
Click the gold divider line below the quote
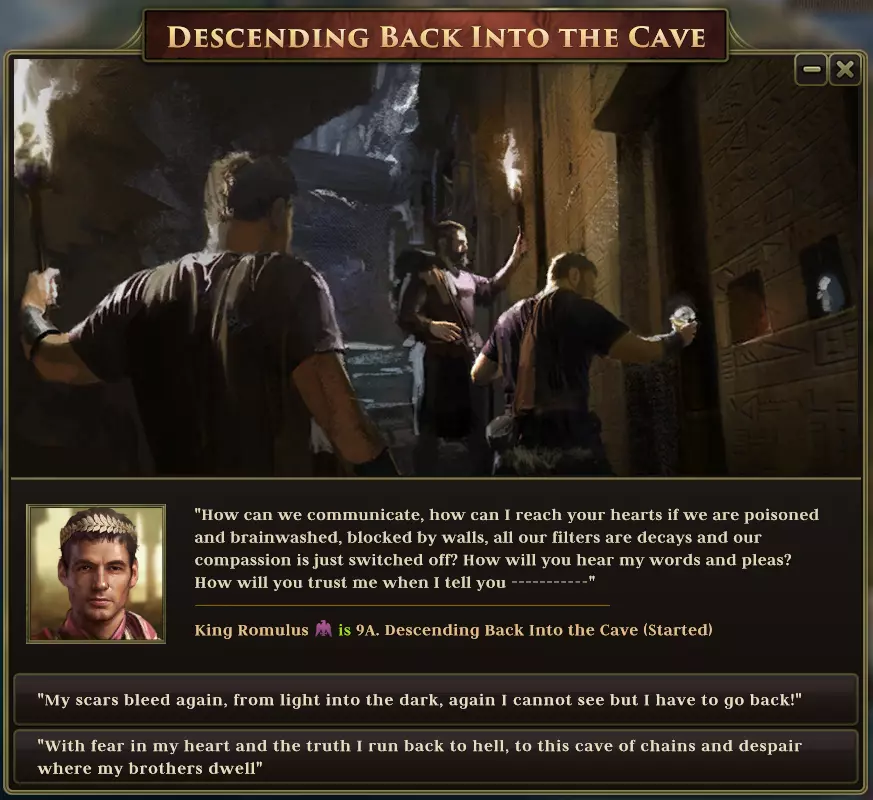(402, 605)
